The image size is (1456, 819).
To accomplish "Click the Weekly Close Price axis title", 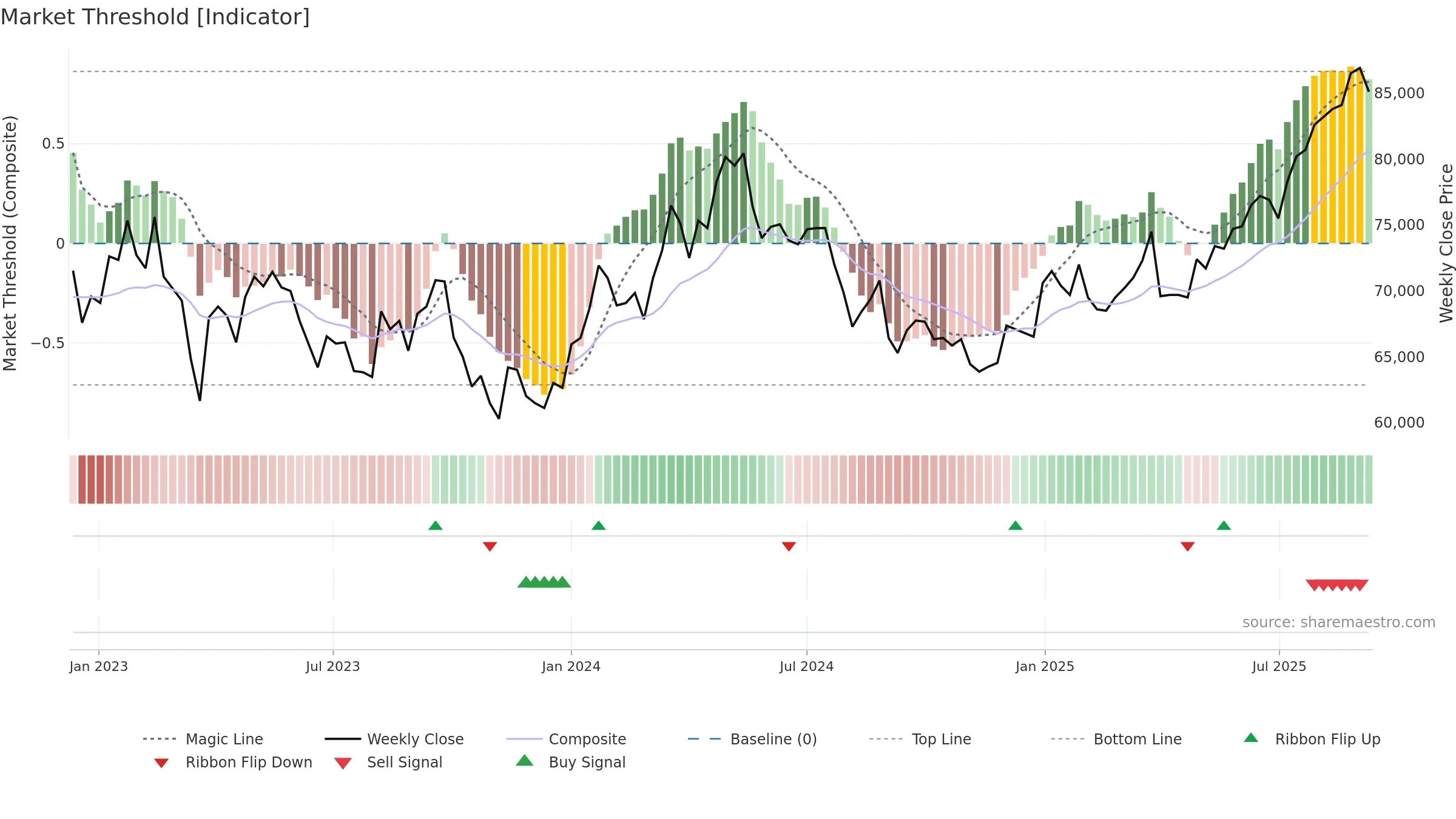I will [1446, 243].
